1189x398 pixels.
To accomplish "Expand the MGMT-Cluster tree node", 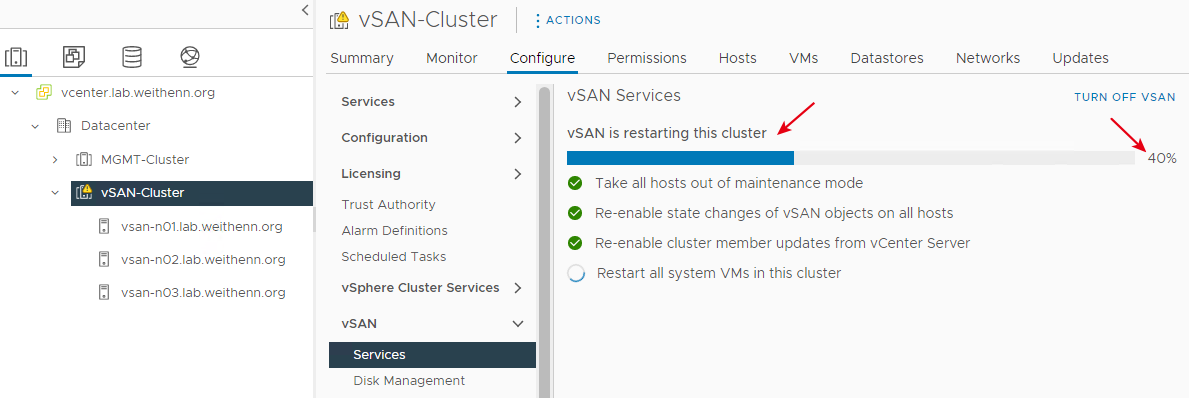I will click(x=55, y=160).
